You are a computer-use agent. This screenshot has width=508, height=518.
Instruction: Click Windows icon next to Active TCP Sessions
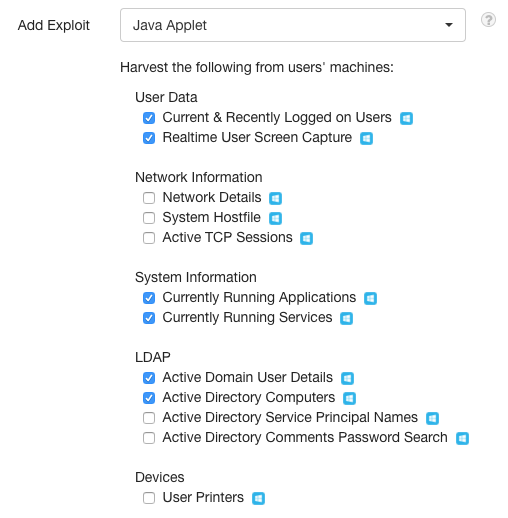[x=306, y=238]
